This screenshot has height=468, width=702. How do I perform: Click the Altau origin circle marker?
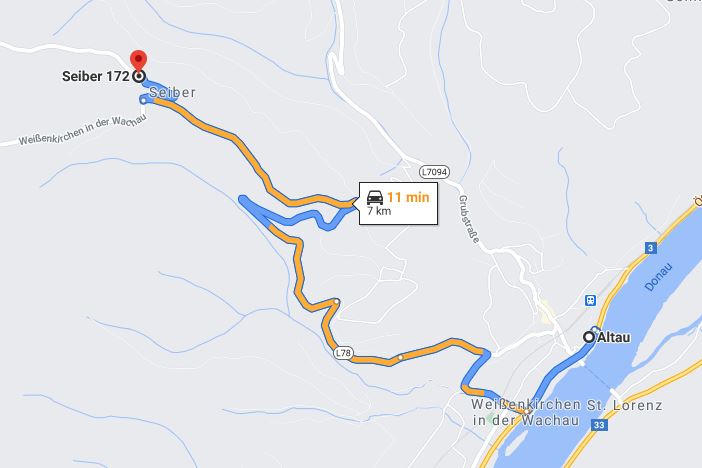point(589,337)
